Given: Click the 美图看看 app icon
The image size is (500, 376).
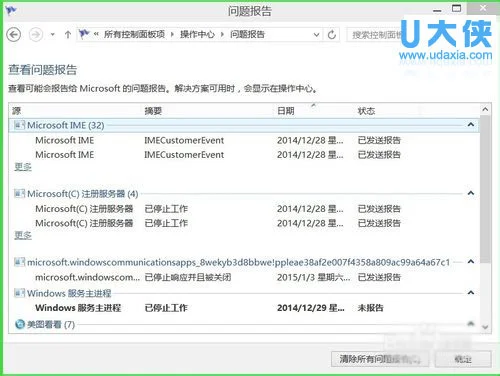Looking at the screenshot, I should [x=20, y=324].
